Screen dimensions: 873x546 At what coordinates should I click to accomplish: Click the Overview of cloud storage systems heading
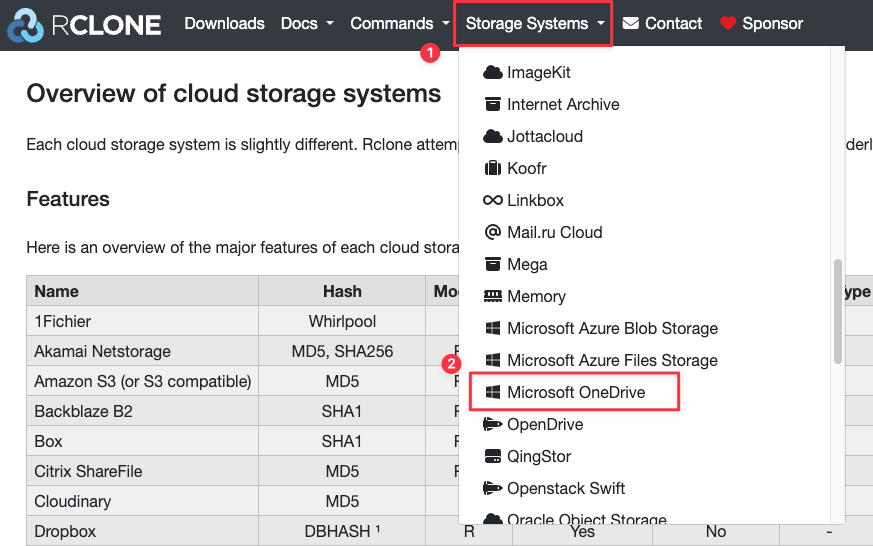[234, 94]
